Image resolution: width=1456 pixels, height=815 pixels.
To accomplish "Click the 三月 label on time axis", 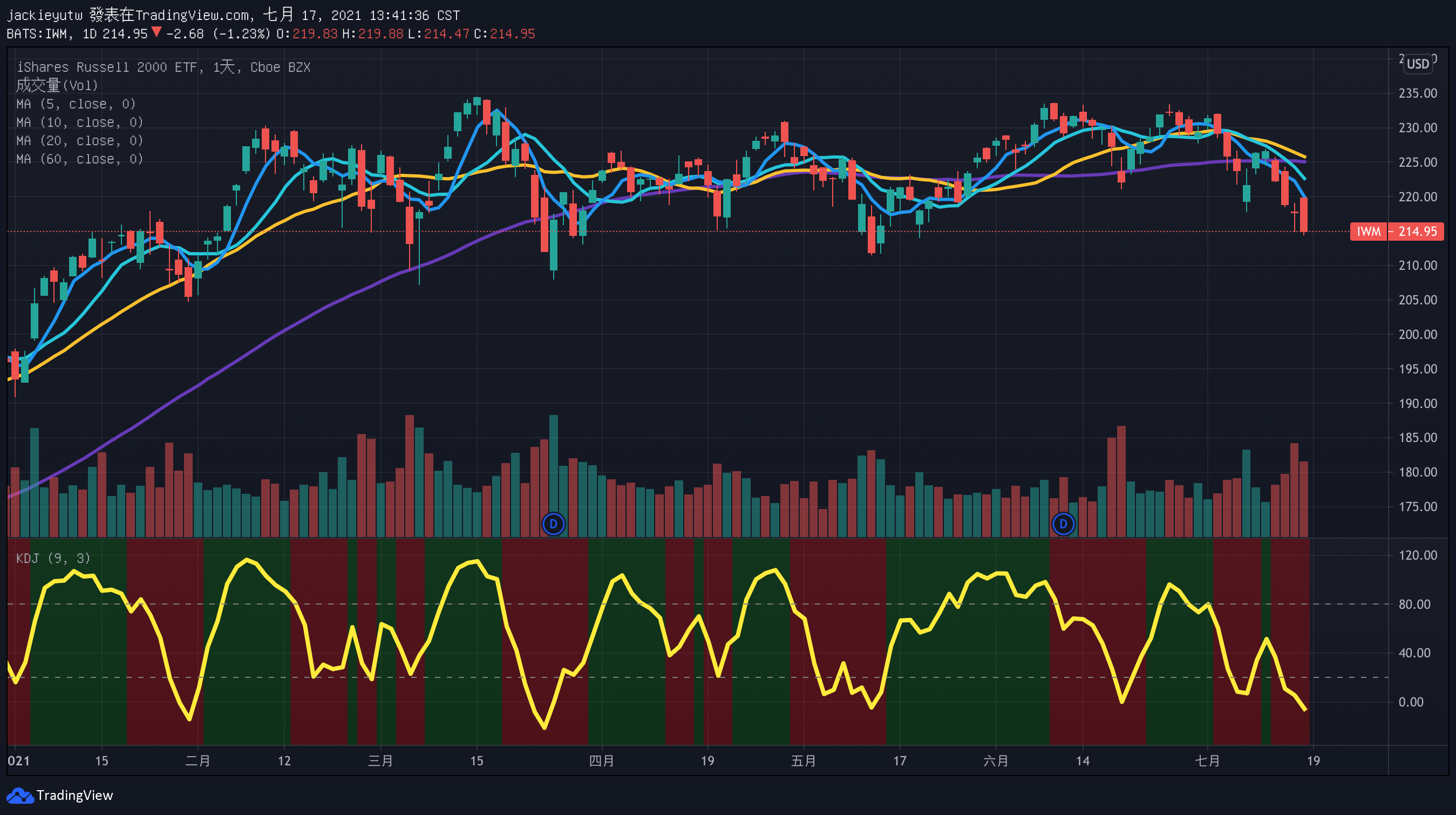I will (x=380, y=760).
